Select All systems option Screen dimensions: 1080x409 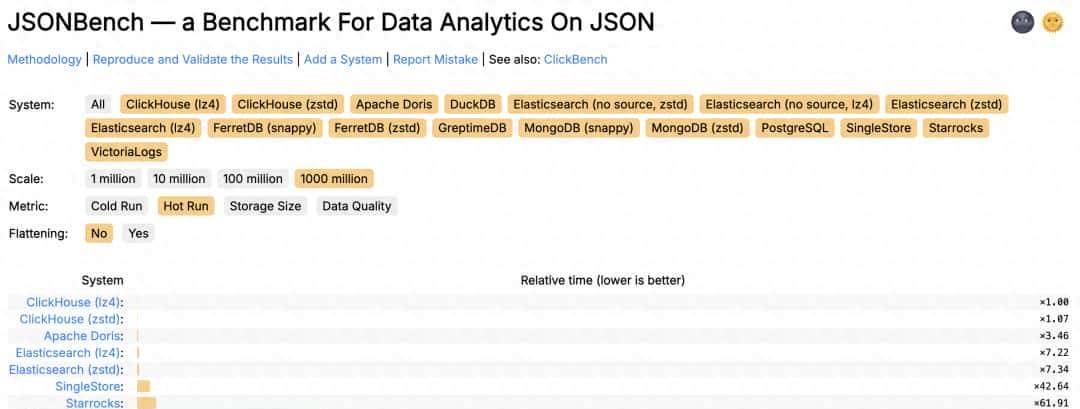(98, 104)
